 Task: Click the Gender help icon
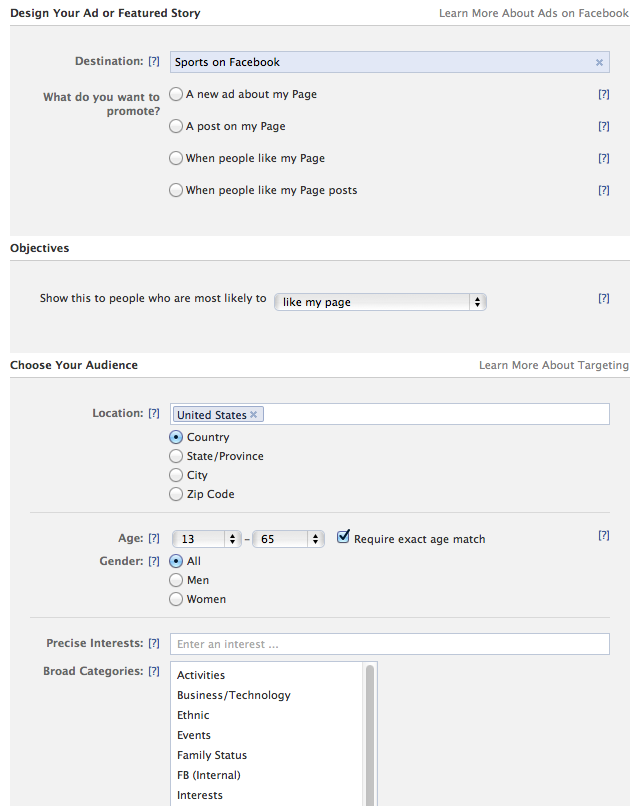[153, 561]
